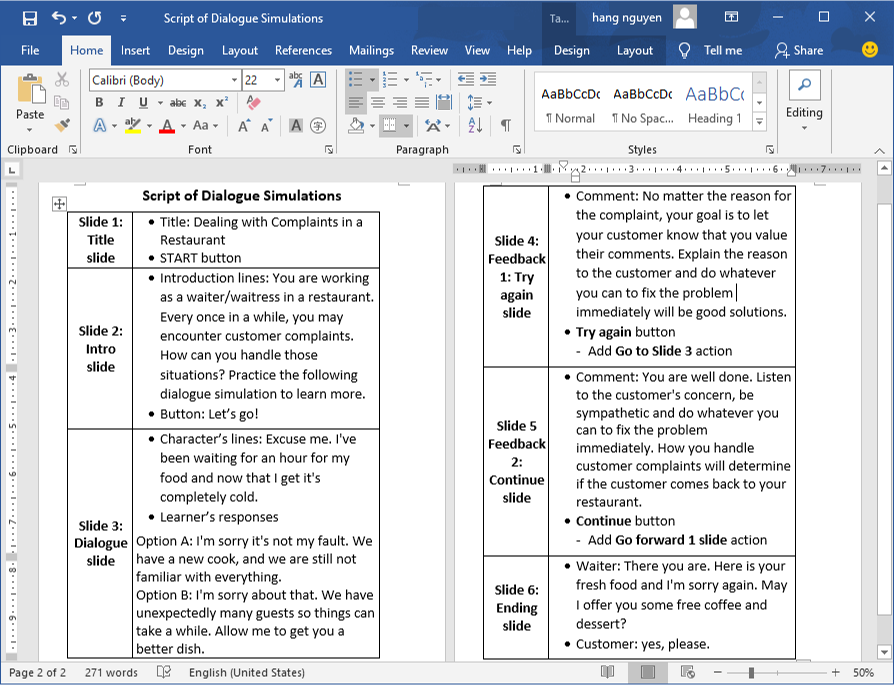
Task: Clear all formatting icon
Action: (x=253, y=102)
